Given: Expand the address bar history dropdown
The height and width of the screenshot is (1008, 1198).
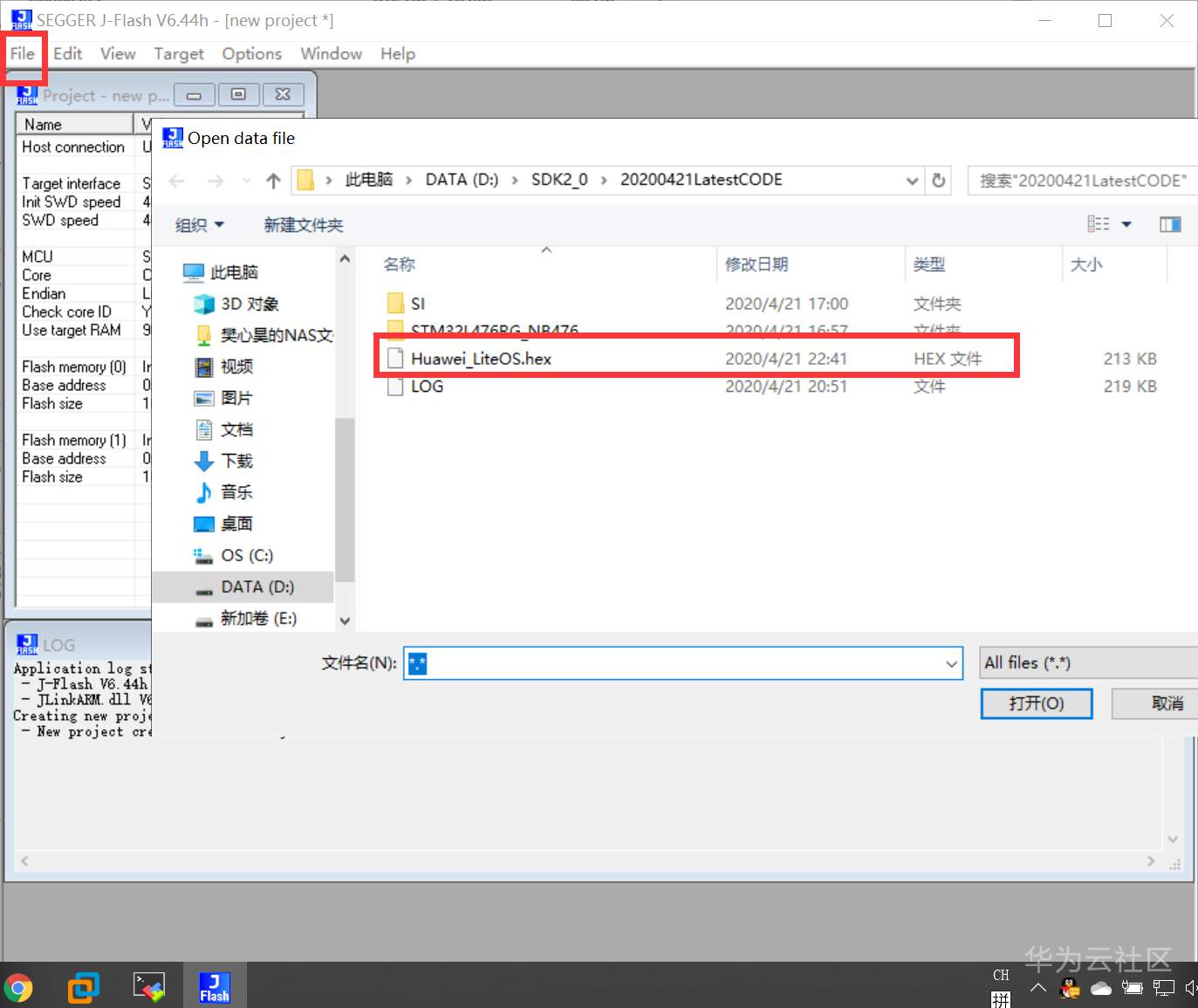Looking at the screenshot, I should (912, 181).
